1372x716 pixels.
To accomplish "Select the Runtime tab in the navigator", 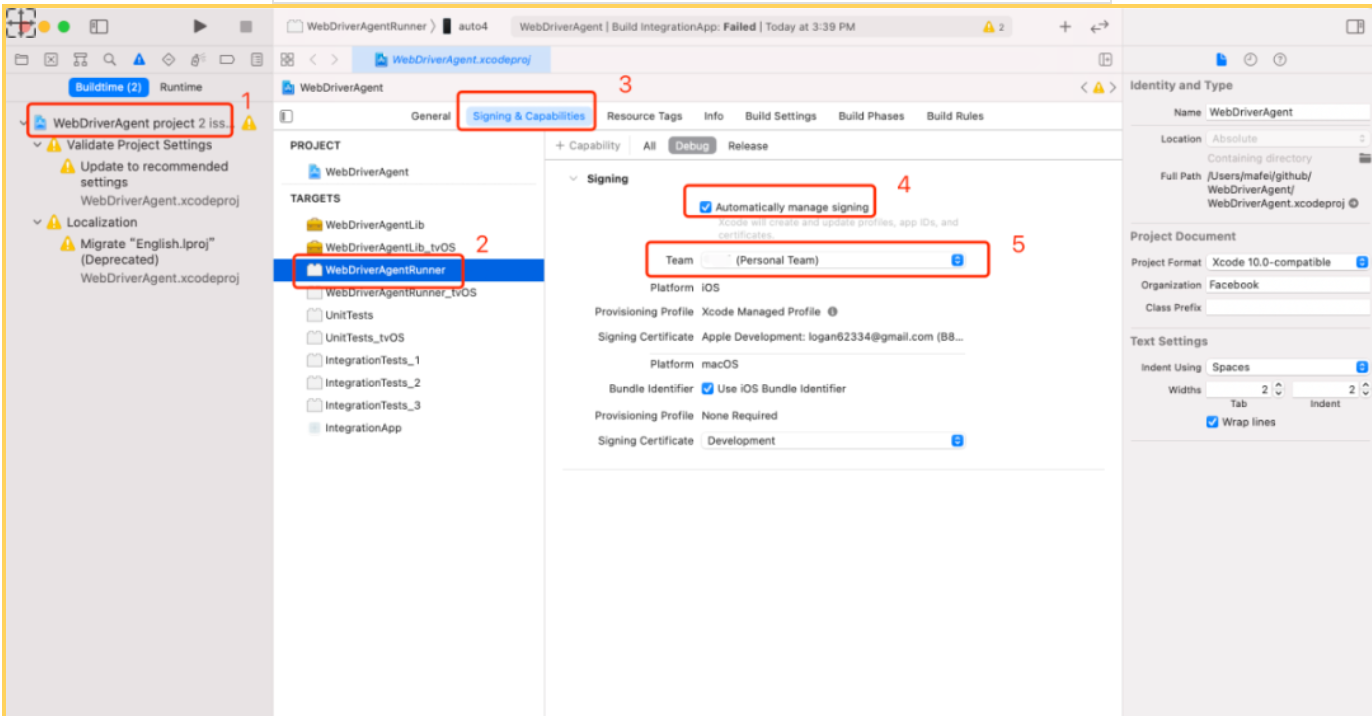I will click(181, 86).
